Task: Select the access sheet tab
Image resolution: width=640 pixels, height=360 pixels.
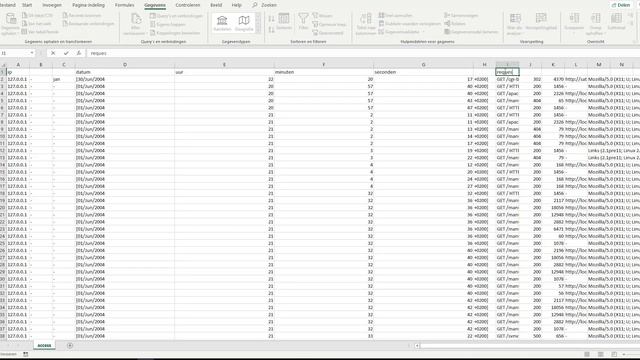Action: [x=44, y=345]
